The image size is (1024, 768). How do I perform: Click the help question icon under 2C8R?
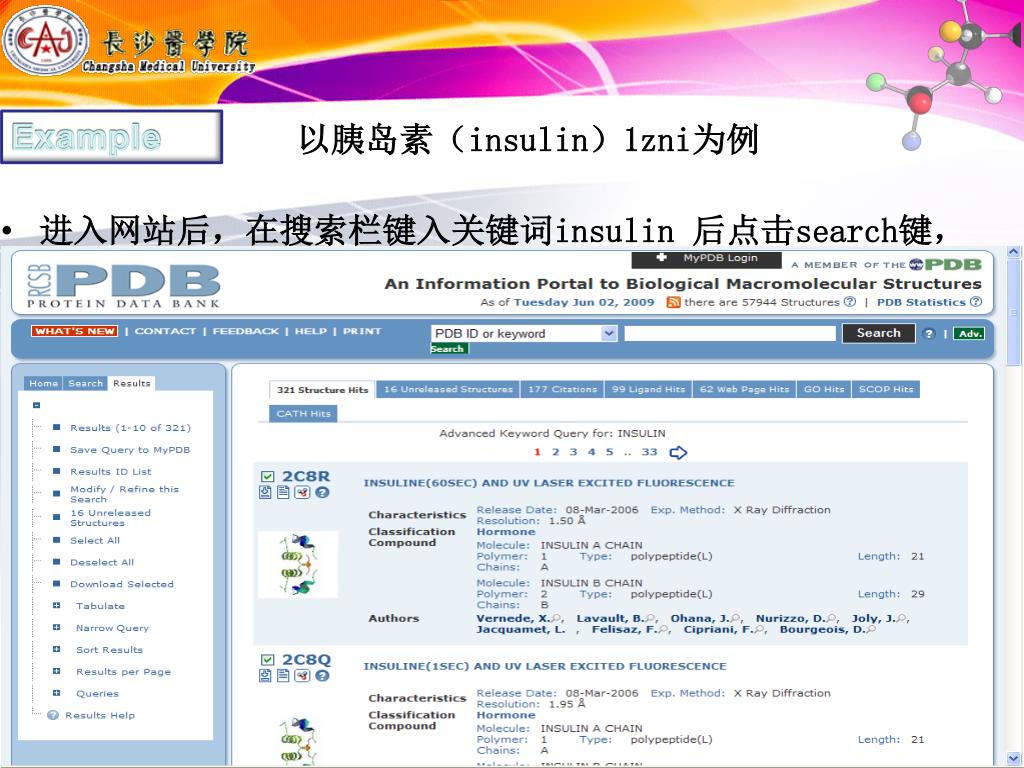point(322,492)
